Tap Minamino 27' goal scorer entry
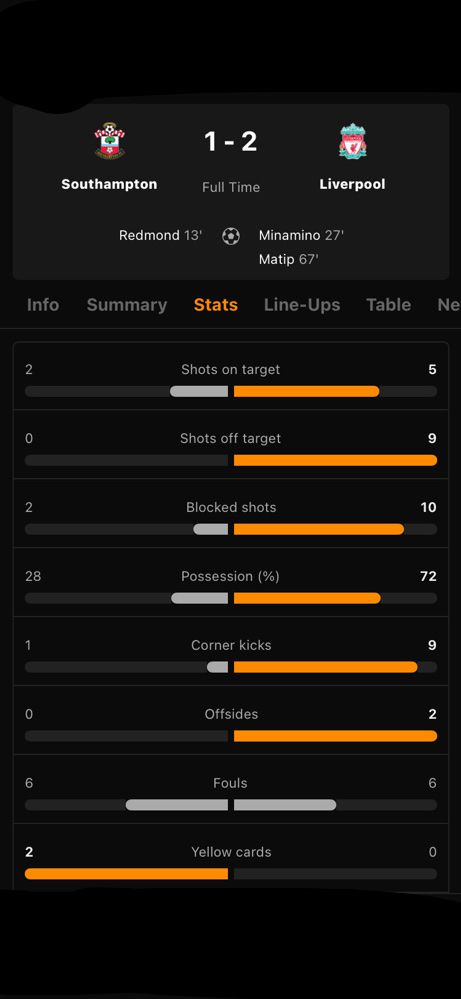Viewport: 461px width, 999px height. 301,235
